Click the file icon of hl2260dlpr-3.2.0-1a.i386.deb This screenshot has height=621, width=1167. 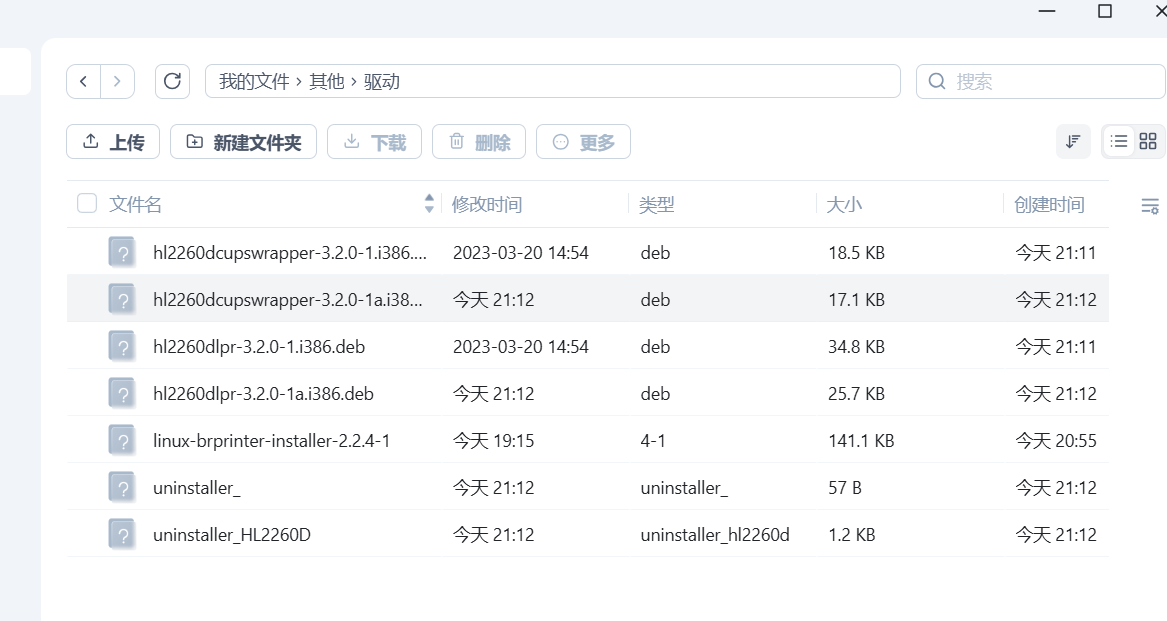point(121,393)
